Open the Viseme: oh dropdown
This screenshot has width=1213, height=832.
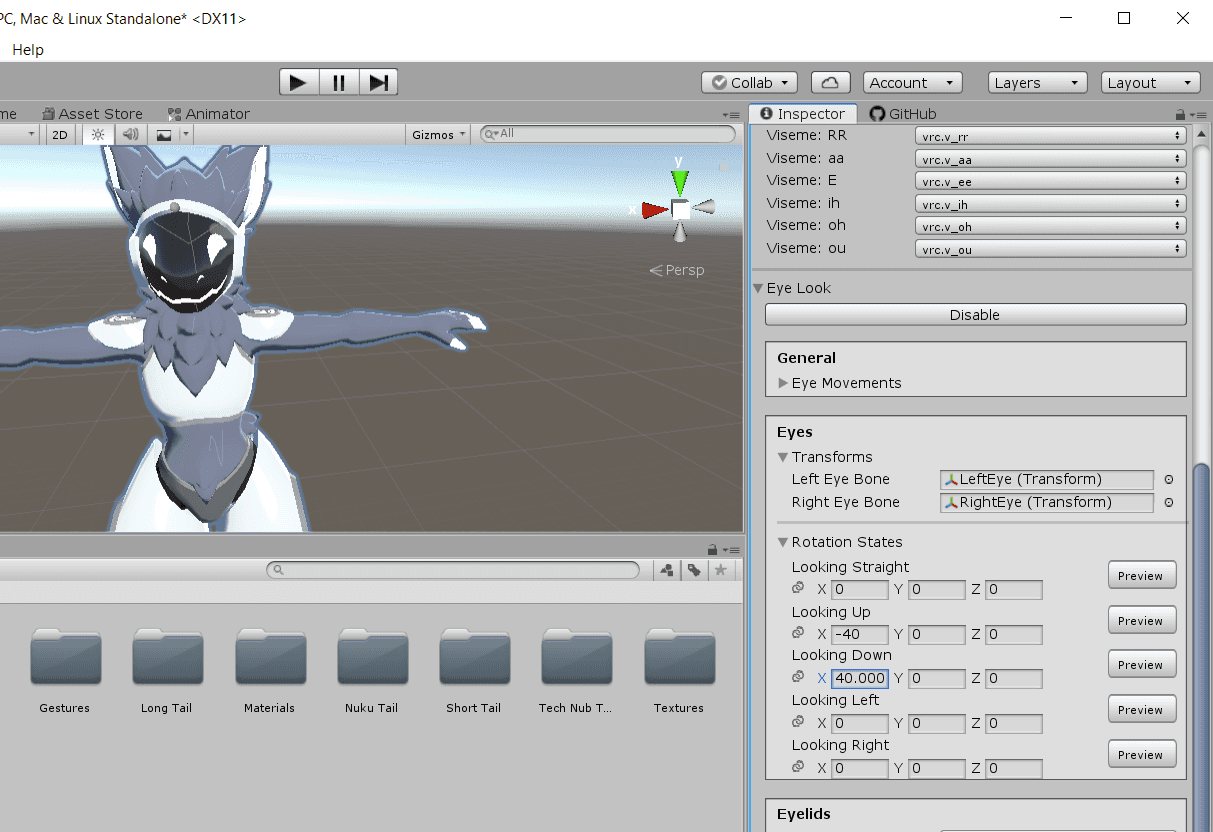point(1051,226)
